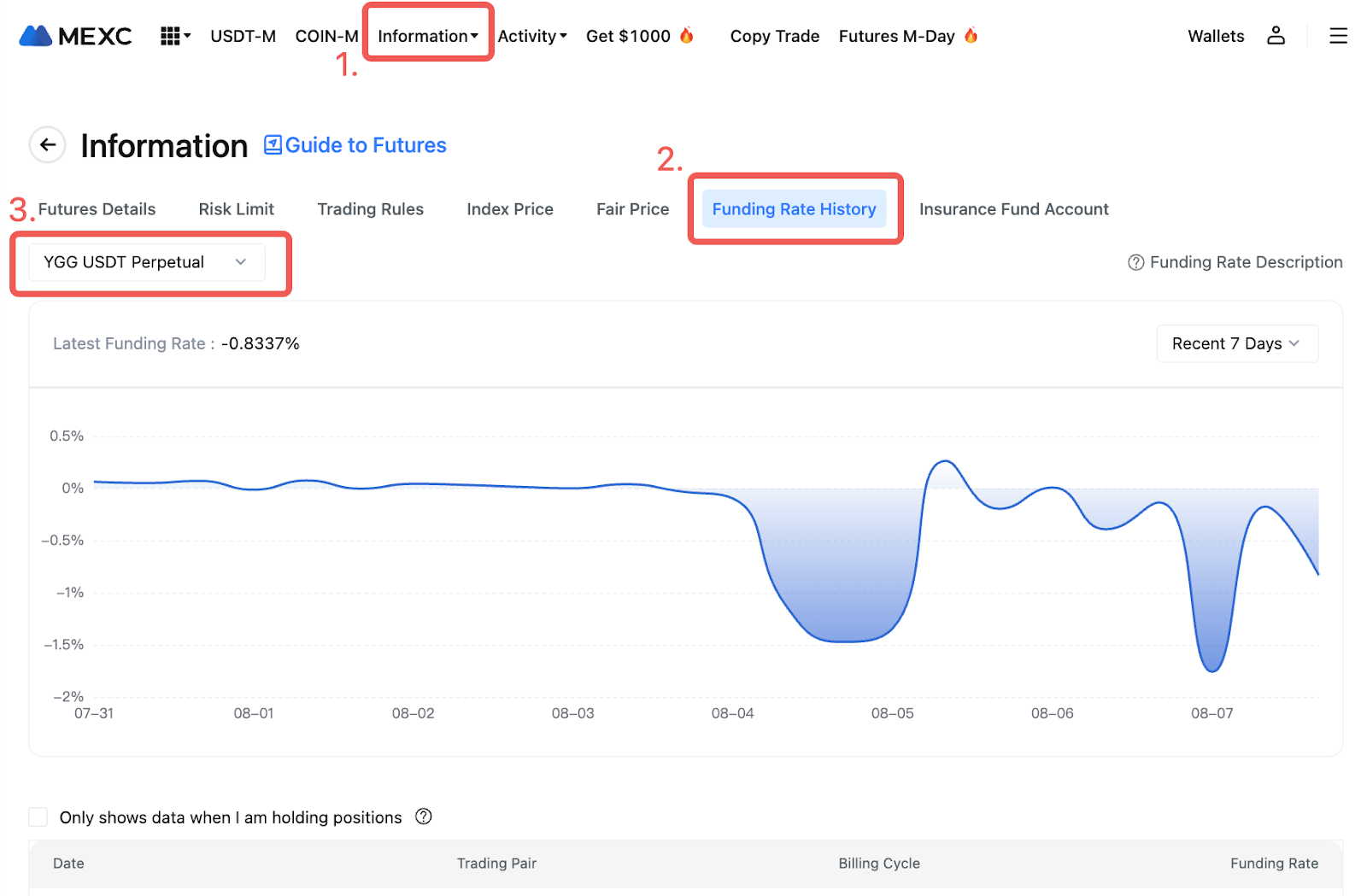Go to the Insurance Fund Account tab
The height and width of the screenshot is (896, 1367).
(1013, 209)
